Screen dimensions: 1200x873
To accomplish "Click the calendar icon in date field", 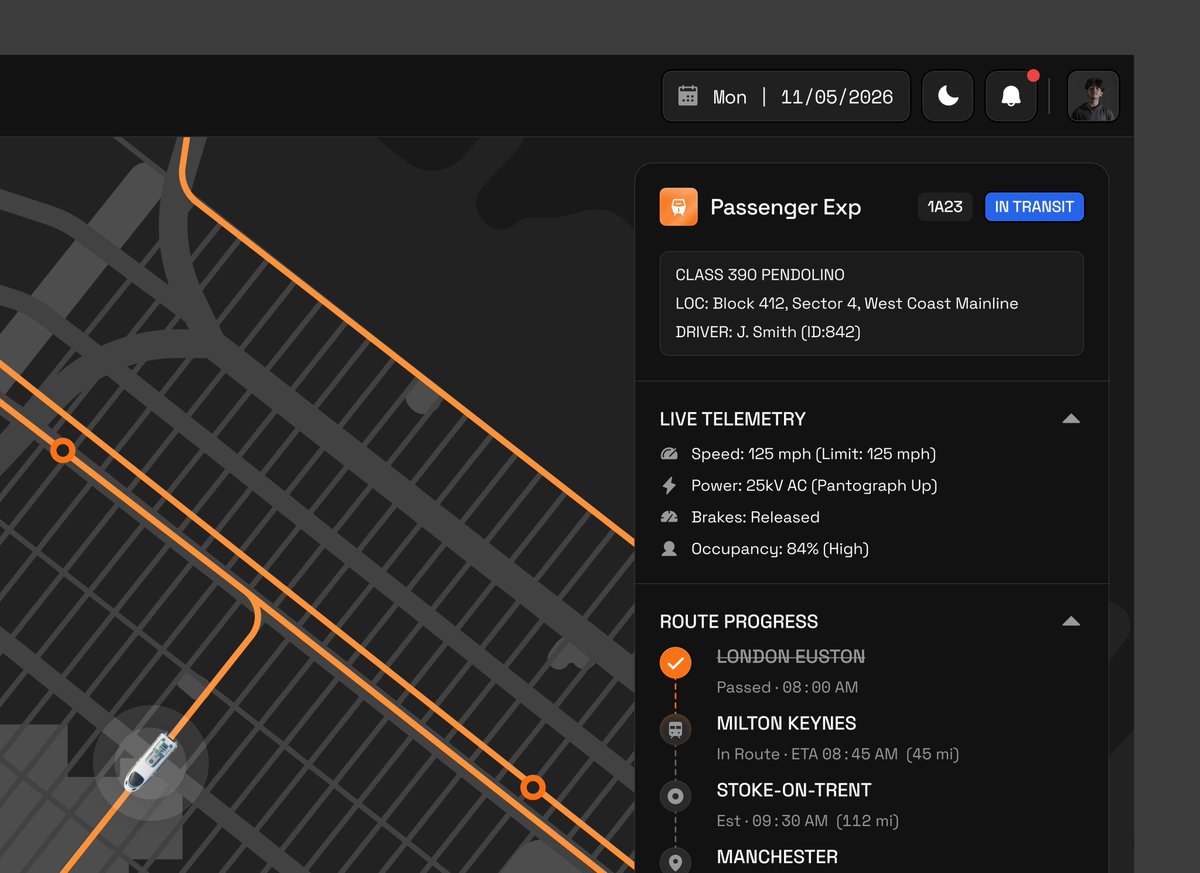I will [688, 96].
